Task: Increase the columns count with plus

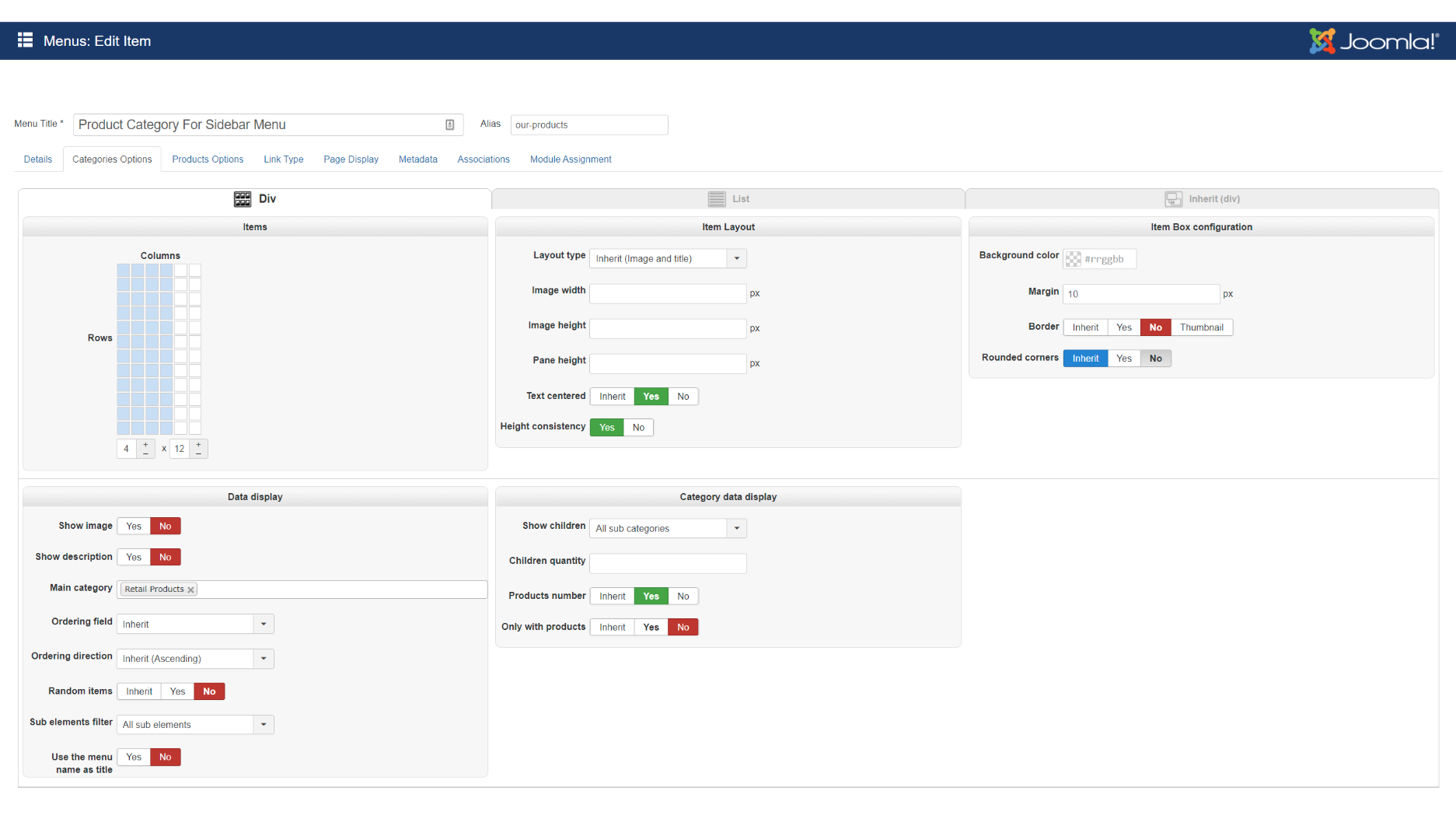Action: pyautogui.click(x=145, y=444)
